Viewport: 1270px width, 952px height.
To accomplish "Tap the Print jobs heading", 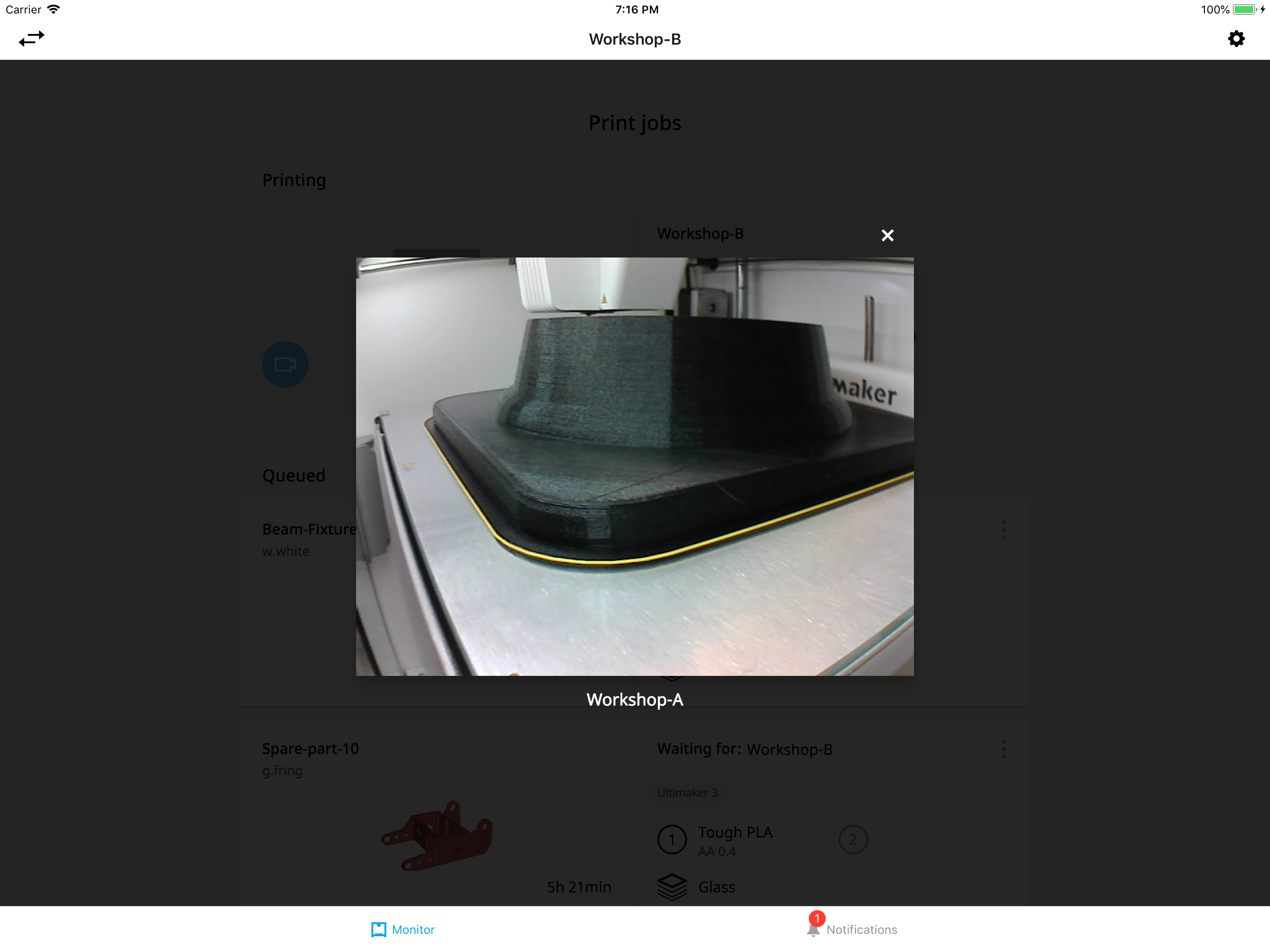I will pyautogui.click(x=635, y=123).
